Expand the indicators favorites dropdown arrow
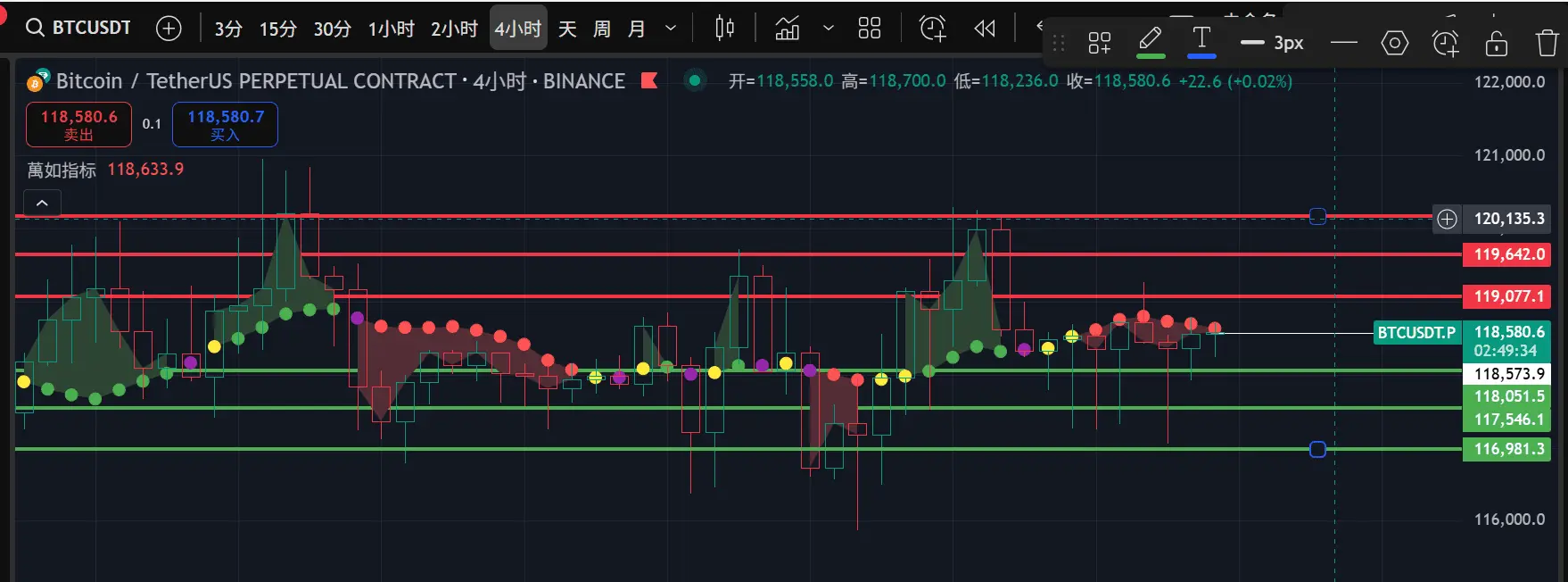1568x582 pixels. [x=829, y=29]
